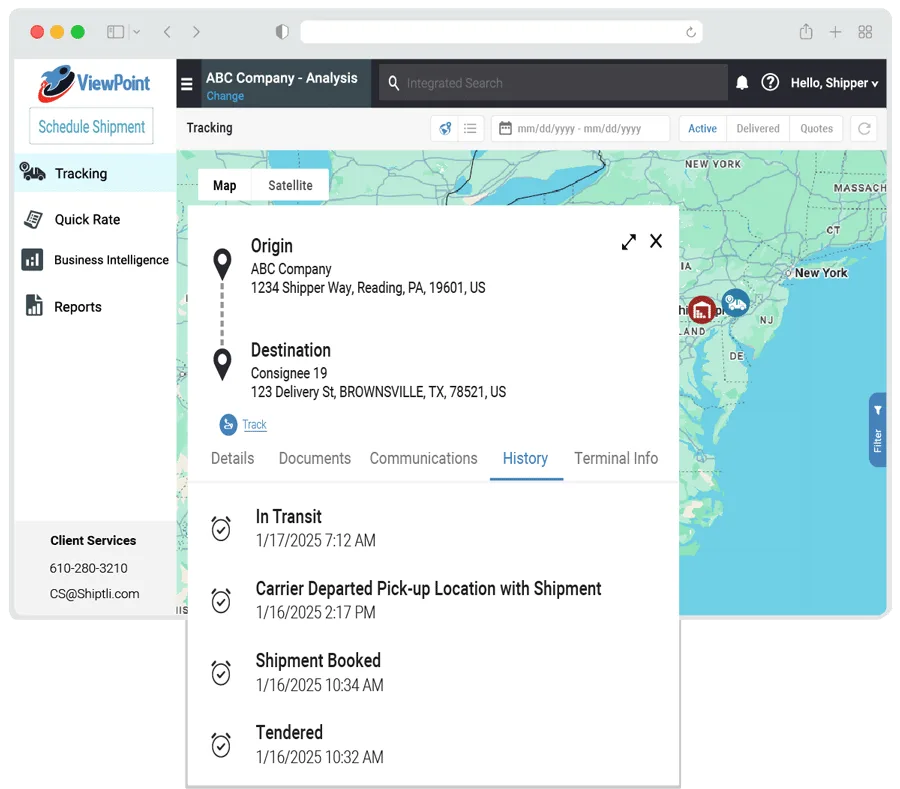Click the Schedule Shipment button
This screenshot has height=789, width=900.
(91, 126)
